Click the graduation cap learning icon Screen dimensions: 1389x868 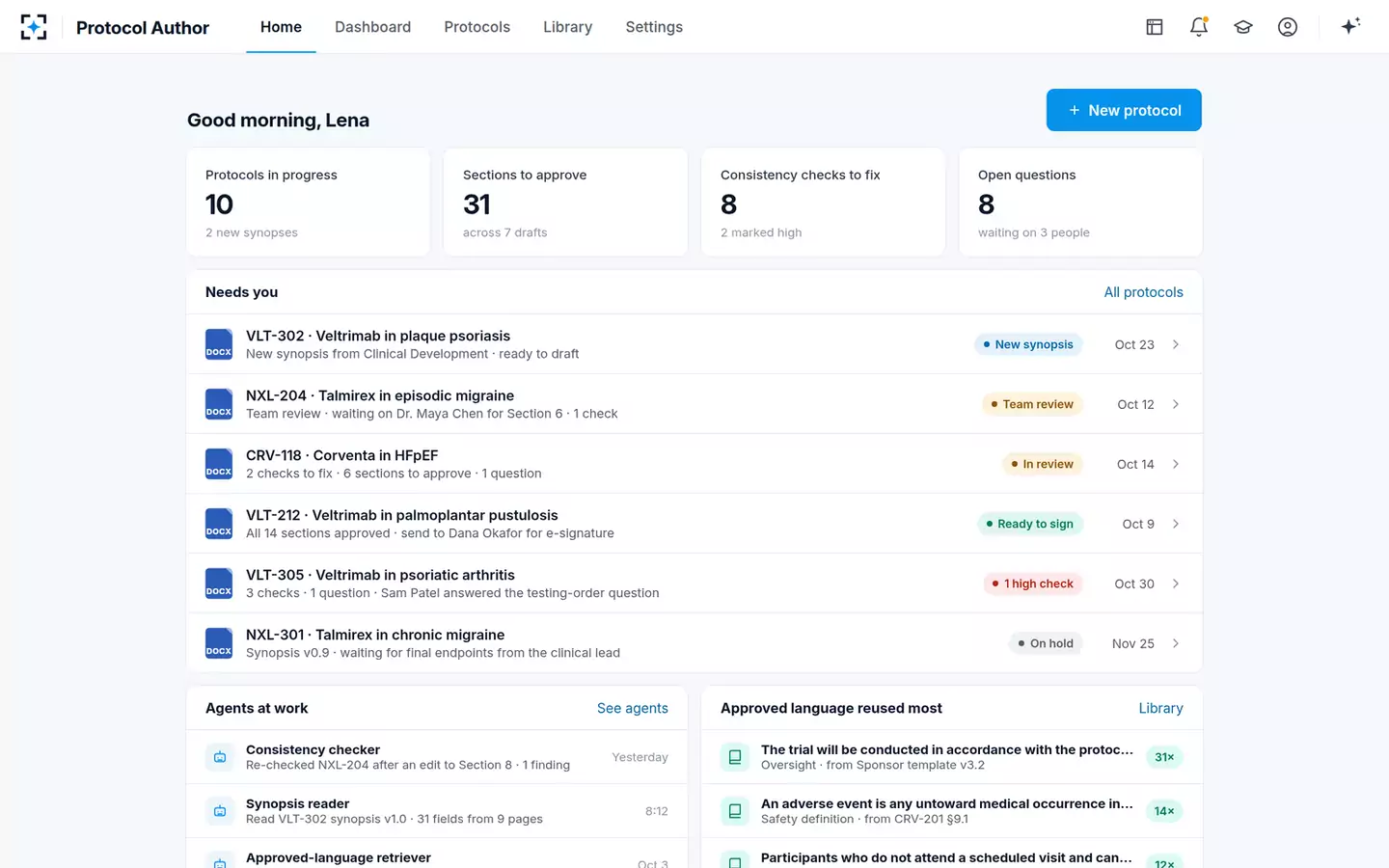coord(1243,27)
